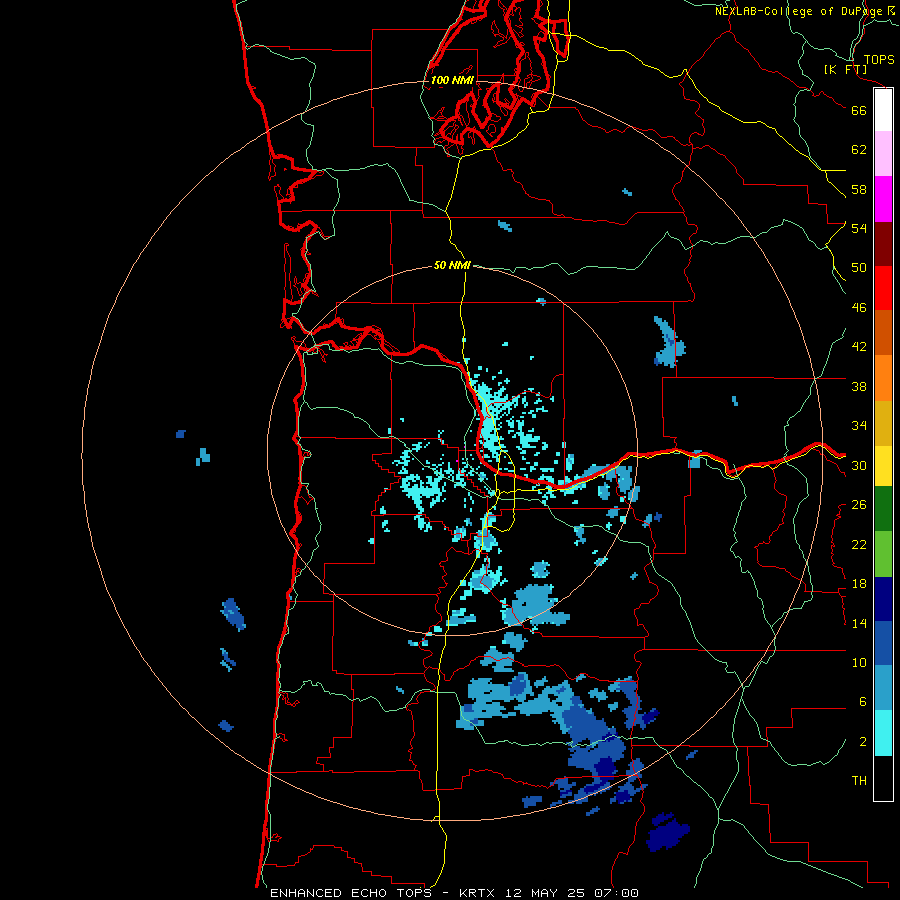
Task: Click the dark green legend swatch
Action: point(883,509)
